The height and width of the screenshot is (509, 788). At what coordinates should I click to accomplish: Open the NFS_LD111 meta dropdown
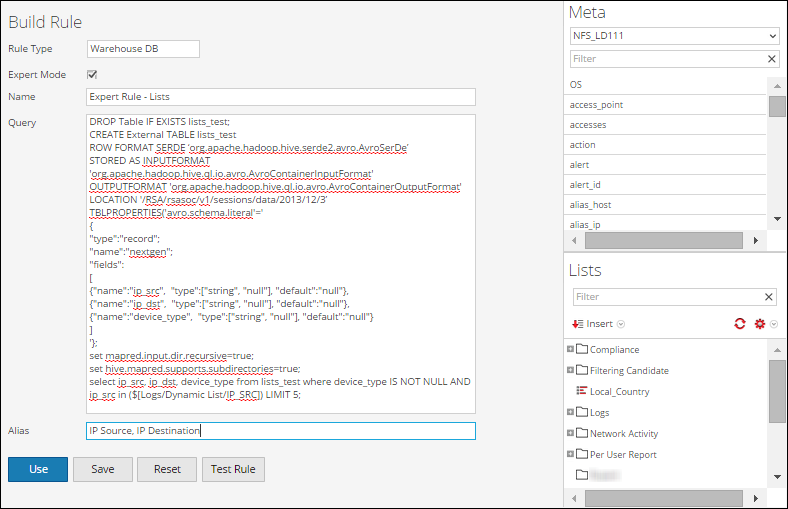click(x=772, y=36)
